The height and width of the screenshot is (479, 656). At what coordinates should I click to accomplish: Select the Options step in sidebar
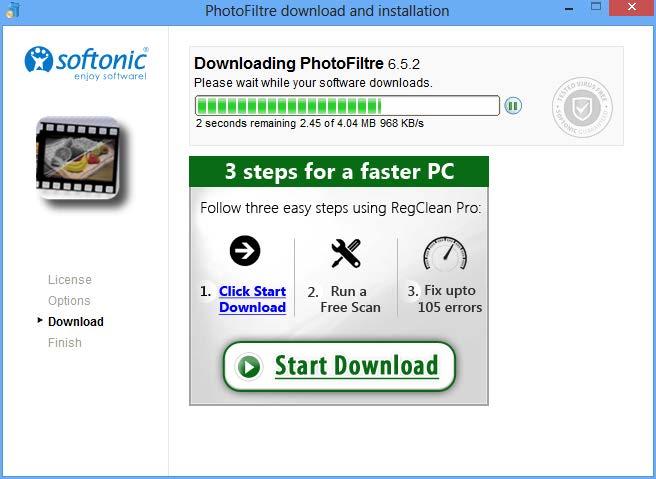click(x=69, y=300)
